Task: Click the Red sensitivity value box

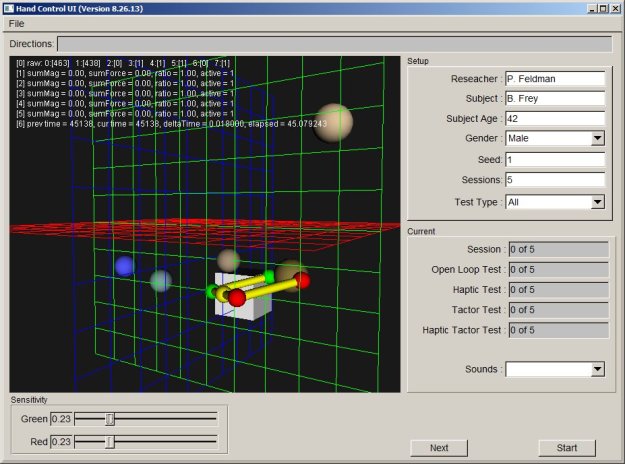Action: pyautogui.click(x=61, y=441)
